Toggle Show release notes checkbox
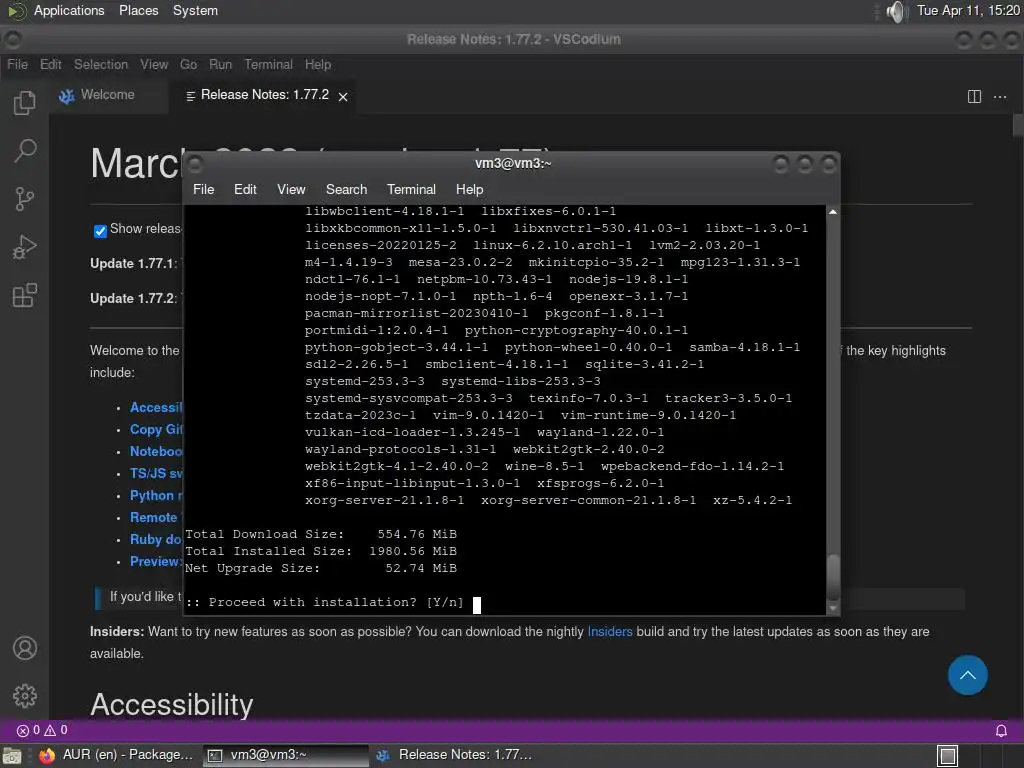This screenshot has width=1024, height=768. (x=100, y=231)
